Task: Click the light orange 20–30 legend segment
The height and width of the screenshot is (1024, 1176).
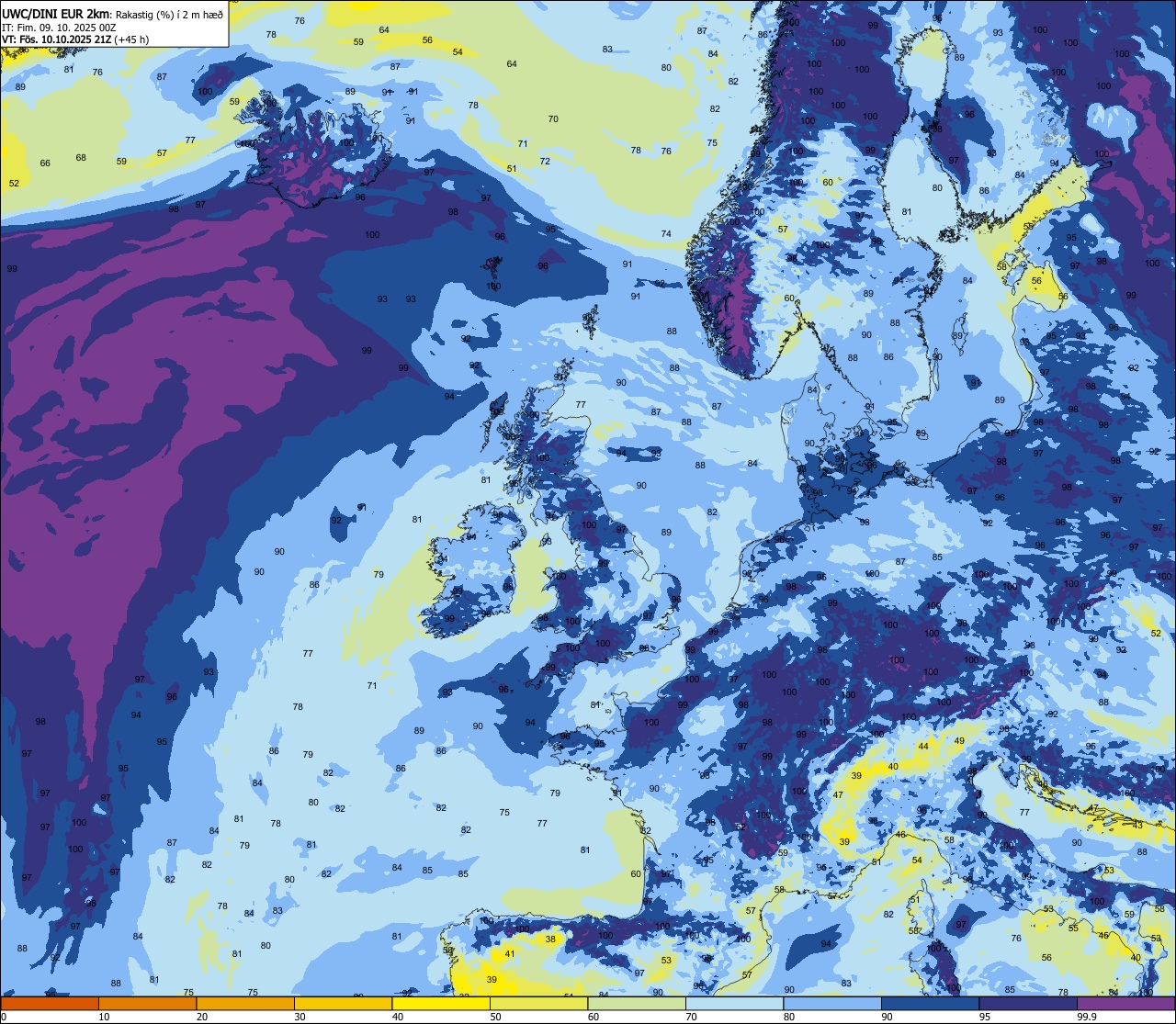Action: click(245, 1003)
